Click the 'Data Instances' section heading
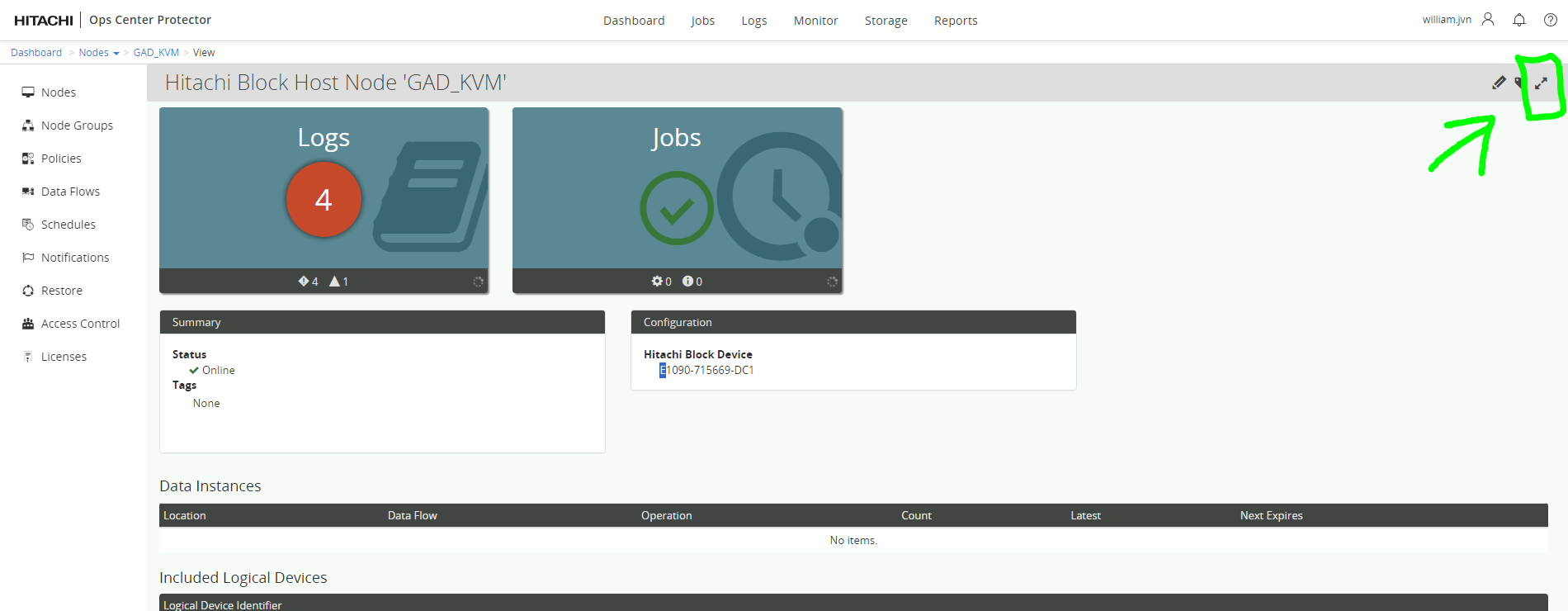Screen dimensions: 1568x611 tap(210, 486)
